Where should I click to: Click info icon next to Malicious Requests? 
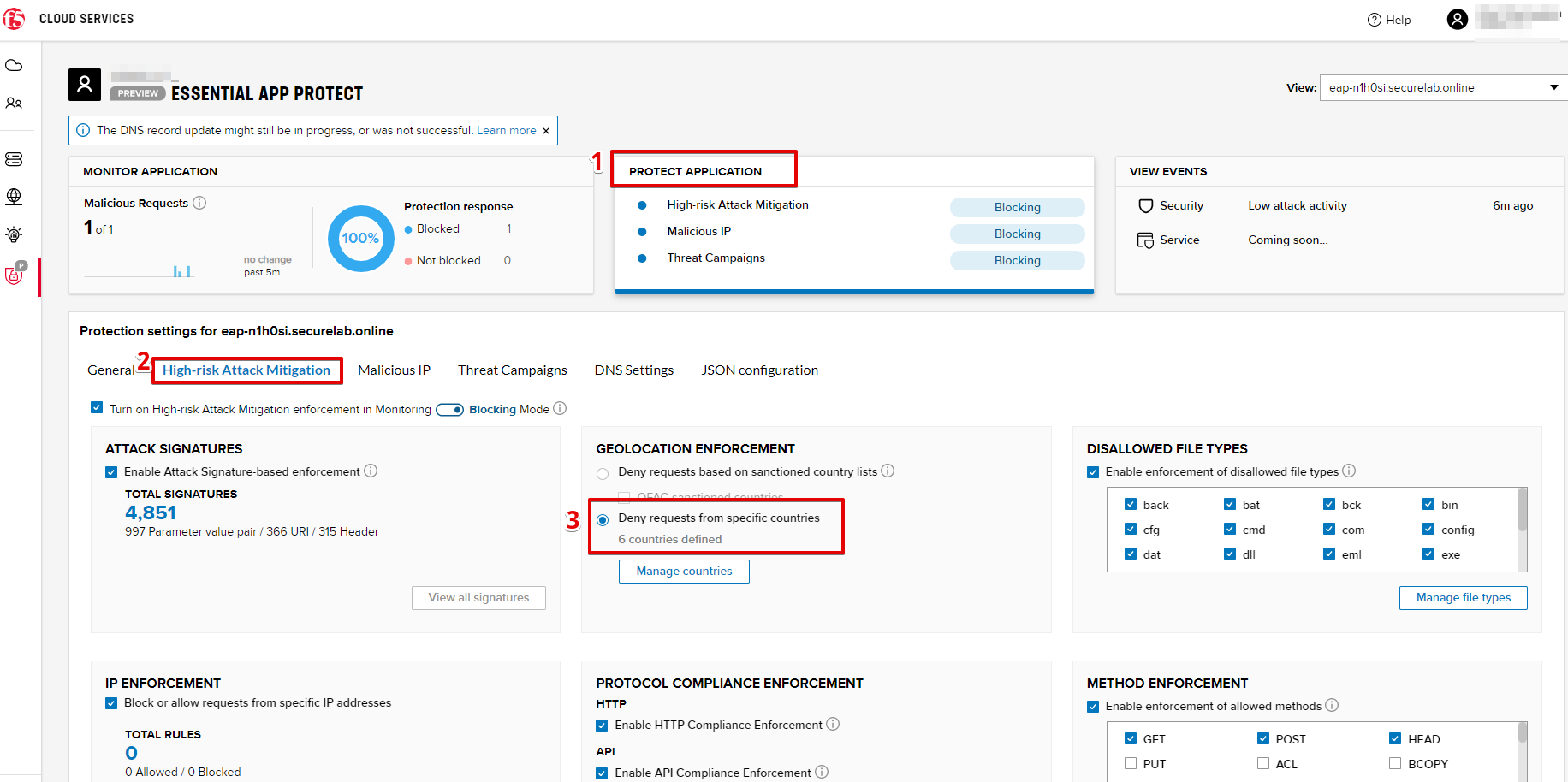pos(199,203)
